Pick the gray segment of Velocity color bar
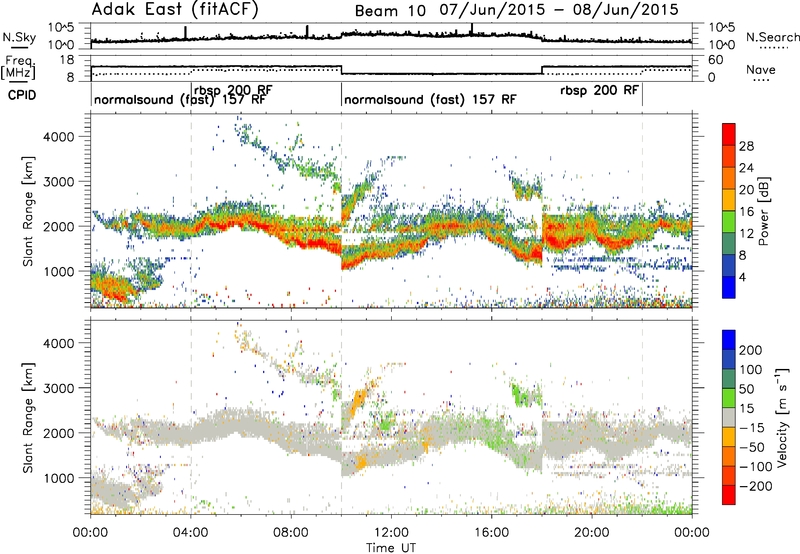This screenshot has height=554, width=800. (x=729, y=417)
